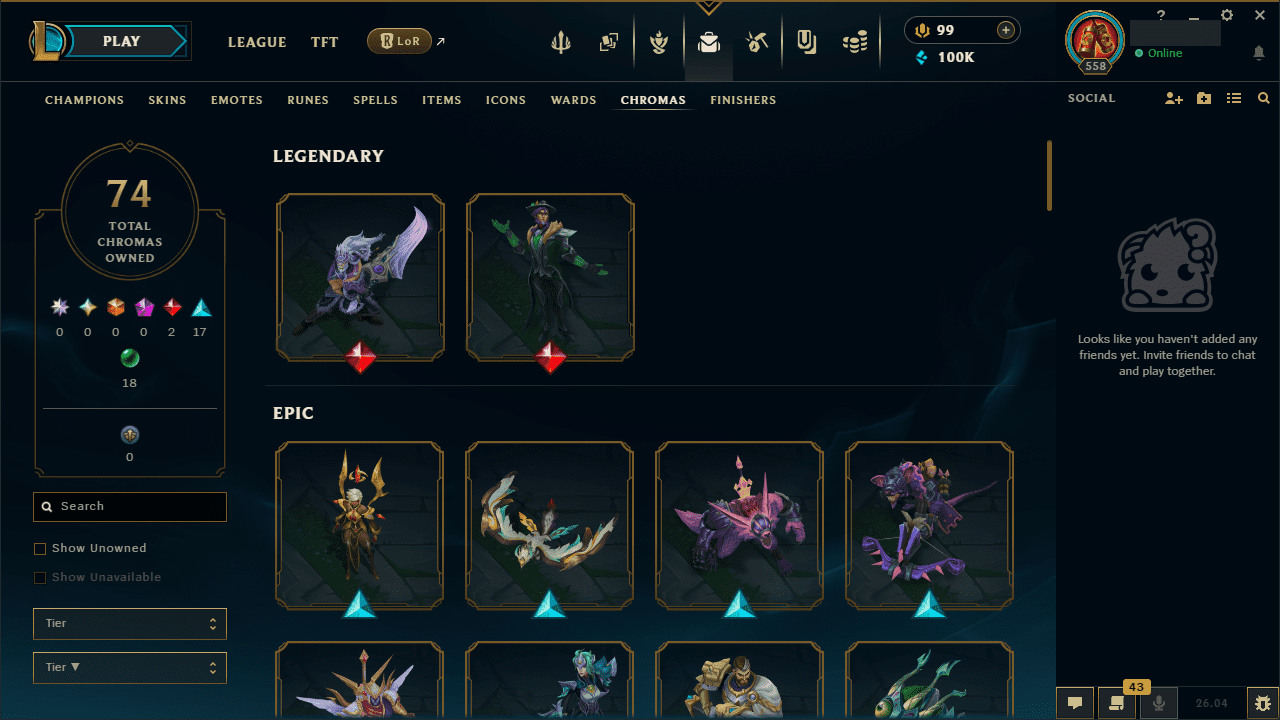1280x720 pixels.
Task: Switch to the Skins tab
Action: (167, 100)
